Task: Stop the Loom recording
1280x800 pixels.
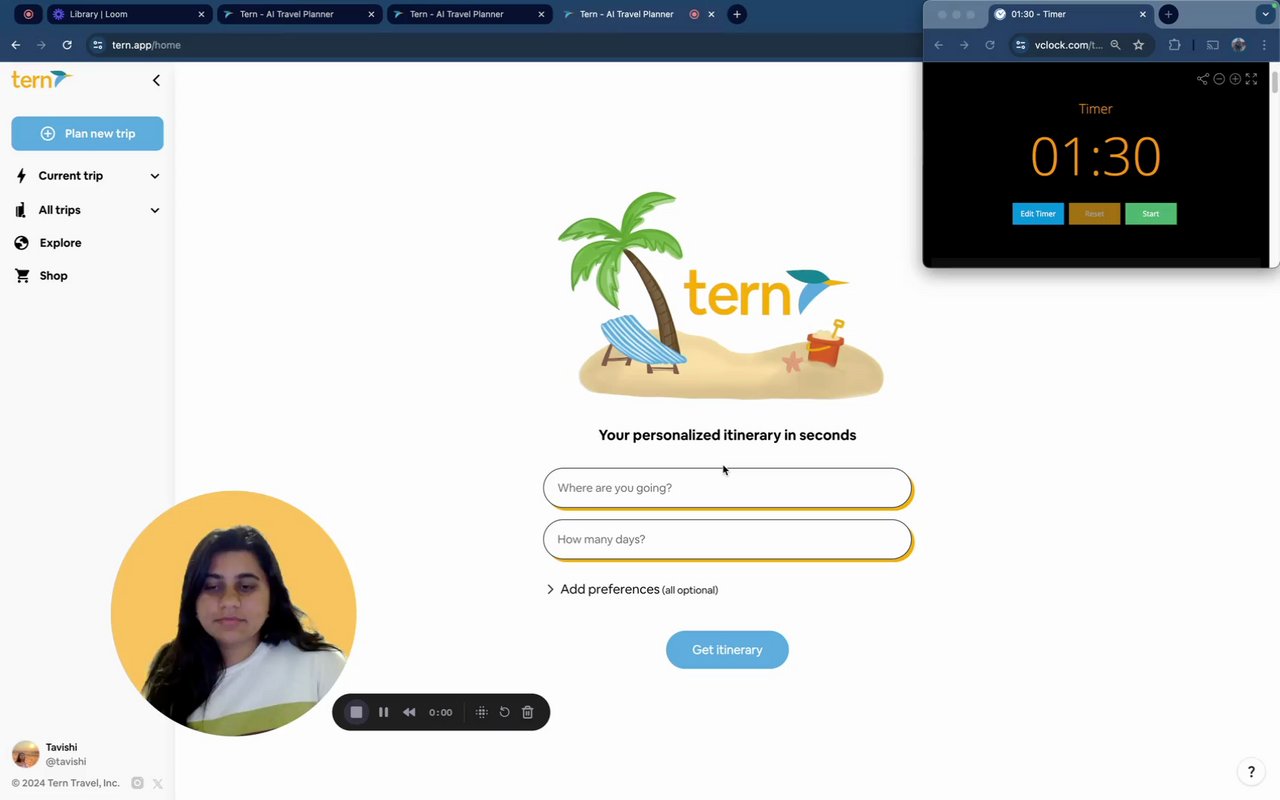Action: coord(356,712)
